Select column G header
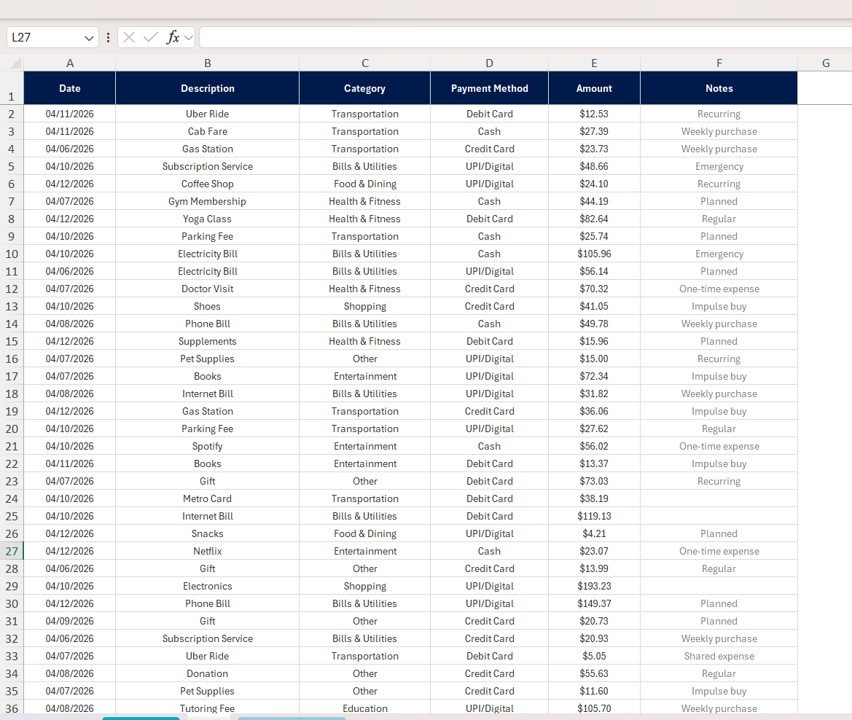Image resolution: width=852 pixels, height=720 pixels. pyautogui.click(x=825, y=63)
